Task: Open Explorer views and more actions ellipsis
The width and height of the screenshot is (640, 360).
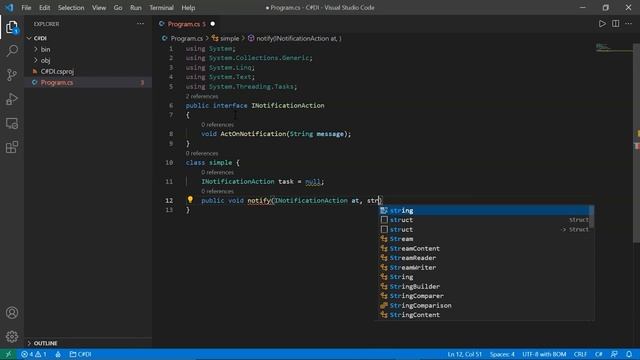Action: pos(140,24)
